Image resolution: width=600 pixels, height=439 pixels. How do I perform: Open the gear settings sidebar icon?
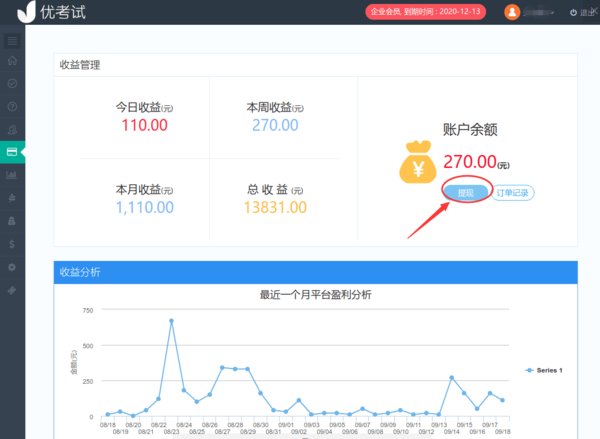click(x=12, y=267)
